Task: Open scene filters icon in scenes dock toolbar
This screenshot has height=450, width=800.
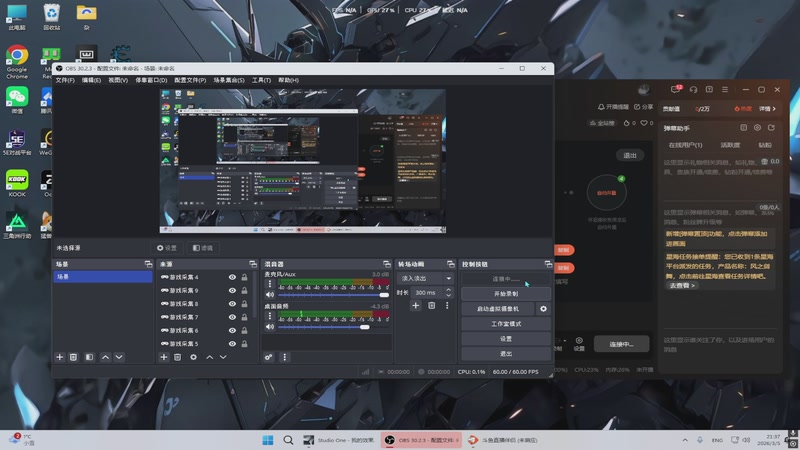Action: 89,357
